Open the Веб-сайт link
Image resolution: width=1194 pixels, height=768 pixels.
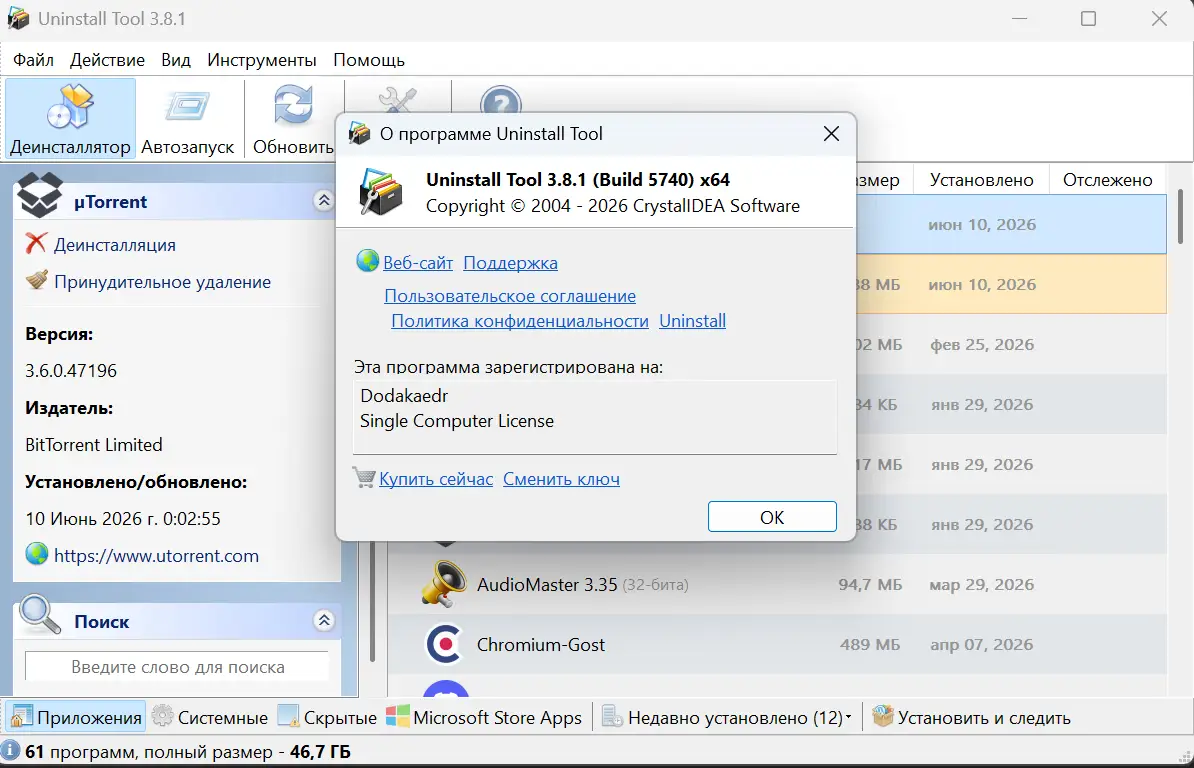click(418, 263)
